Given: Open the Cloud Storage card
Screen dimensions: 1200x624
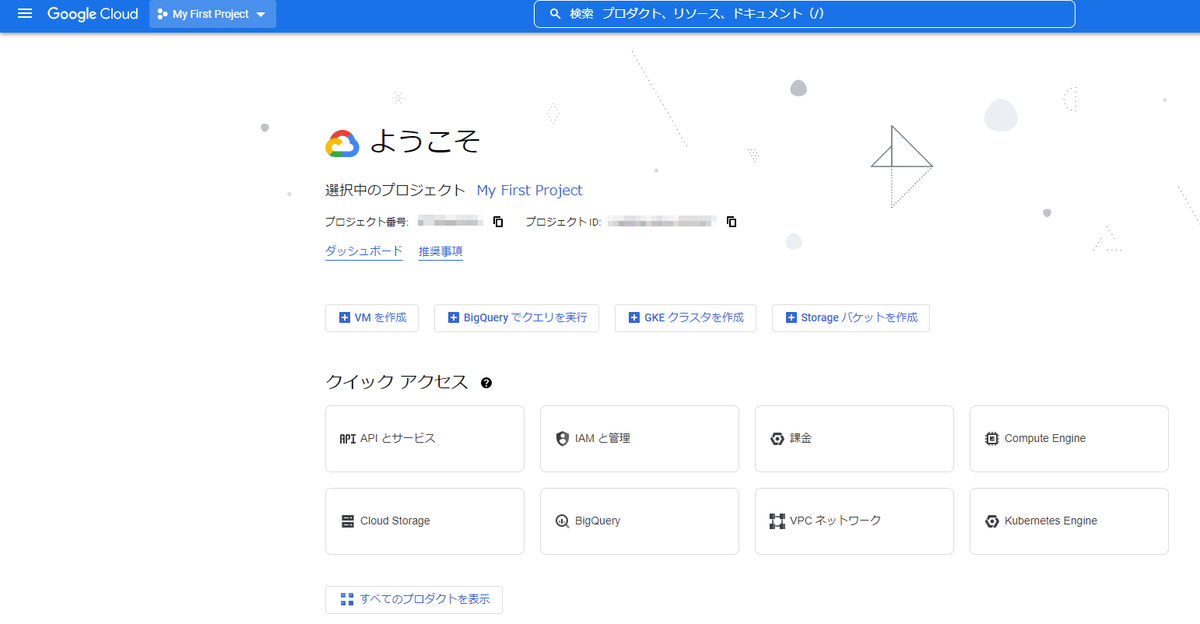Looking at the screenshot, I should 425,521.
